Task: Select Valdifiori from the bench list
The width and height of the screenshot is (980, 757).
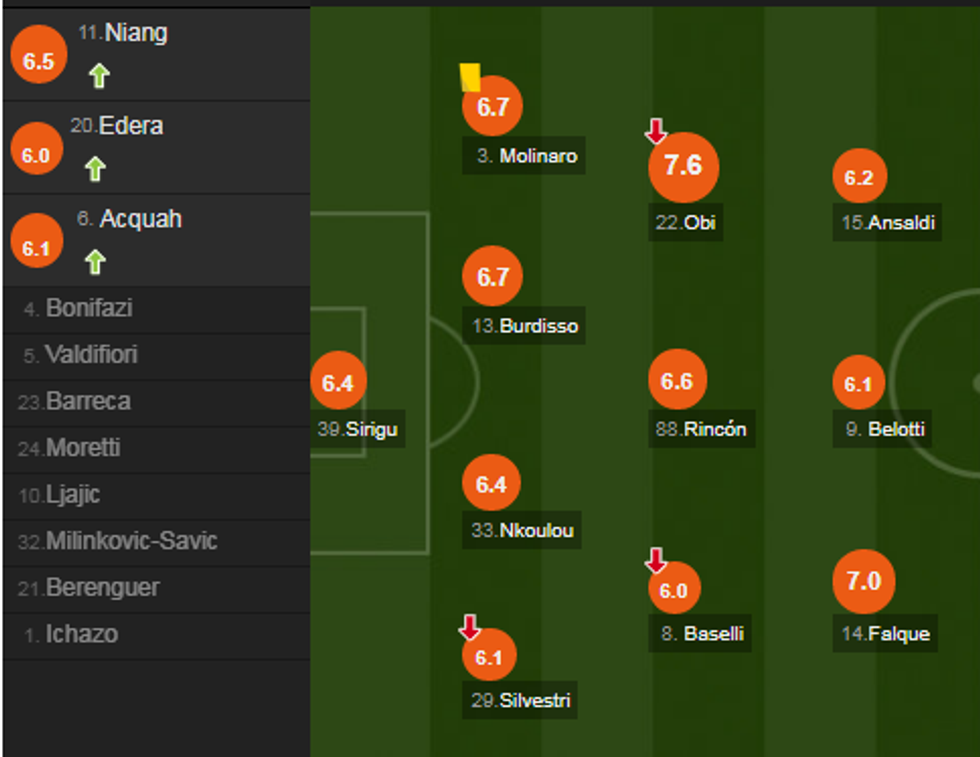Action: click(x=91, y=355)
